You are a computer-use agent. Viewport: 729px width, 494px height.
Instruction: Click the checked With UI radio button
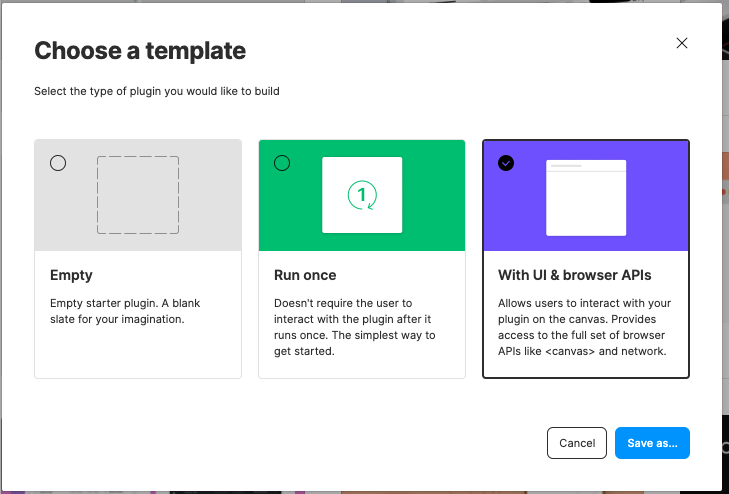tap(506, 163)
